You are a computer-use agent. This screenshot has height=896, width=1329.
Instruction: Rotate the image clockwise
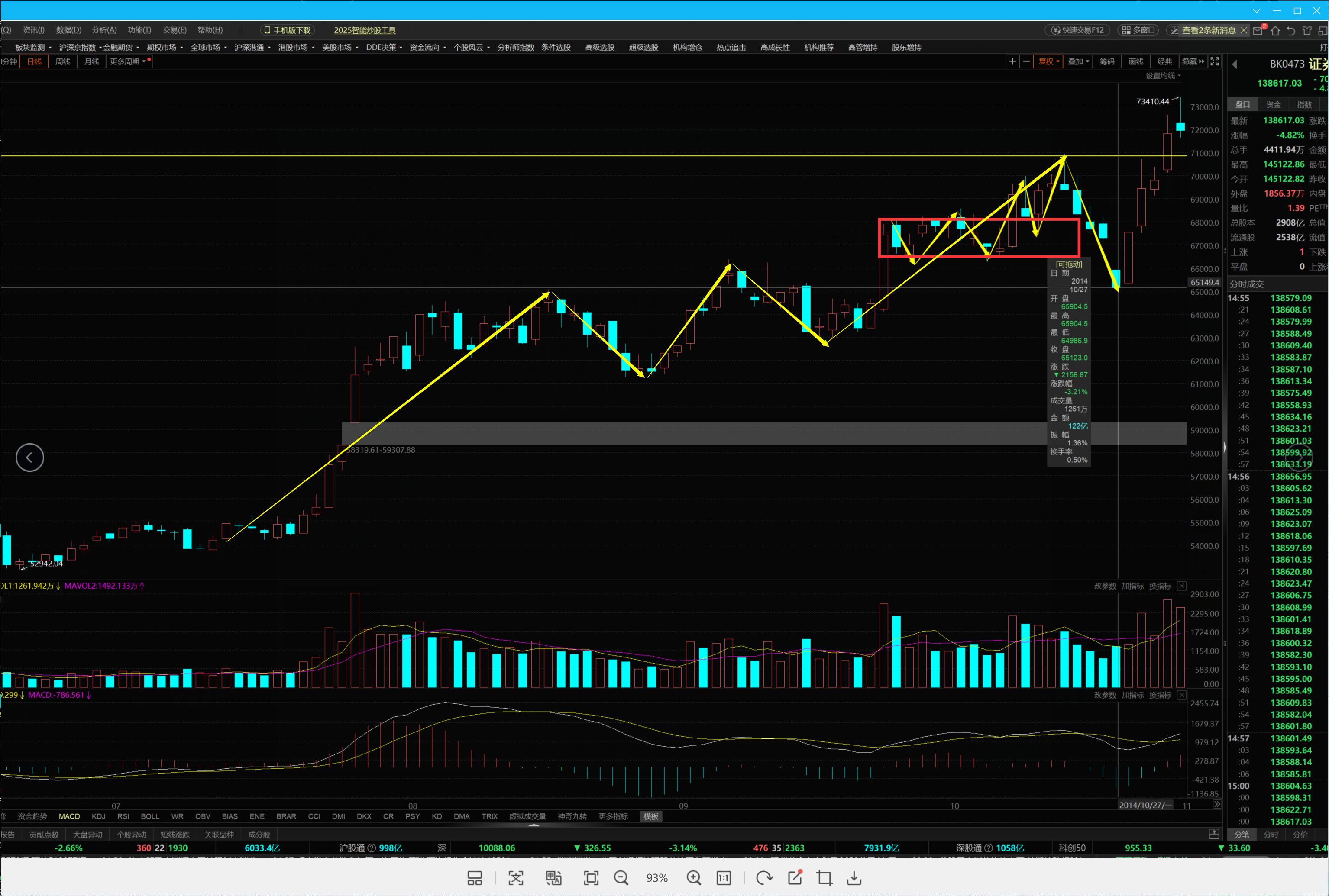tap(764, 878)
